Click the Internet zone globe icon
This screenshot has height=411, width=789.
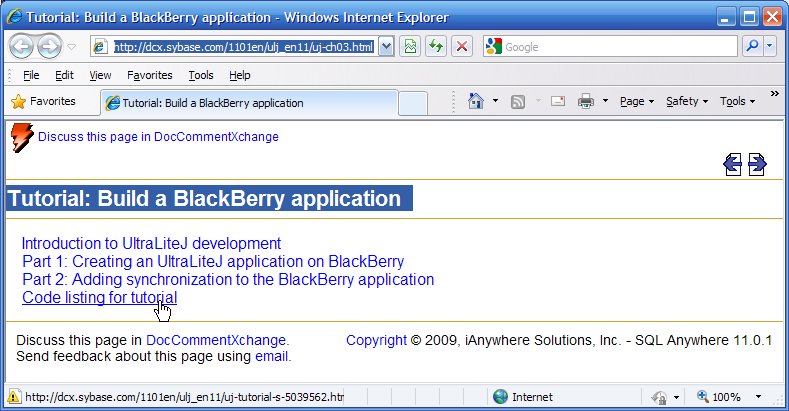pyautogui.click(x=501, y=397)
